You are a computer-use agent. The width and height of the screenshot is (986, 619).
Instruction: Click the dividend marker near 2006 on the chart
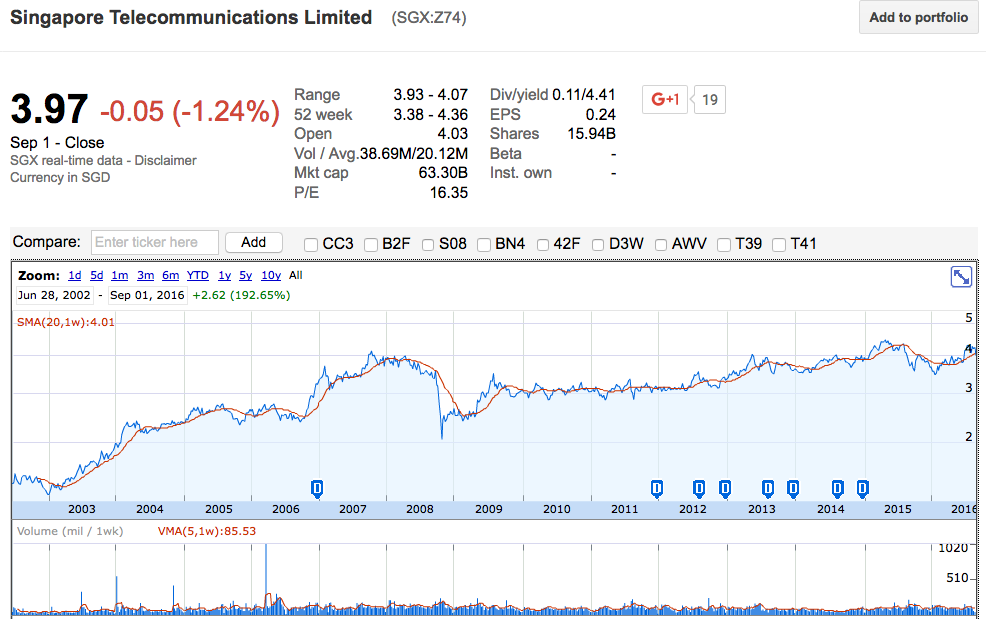coord(317,487)
